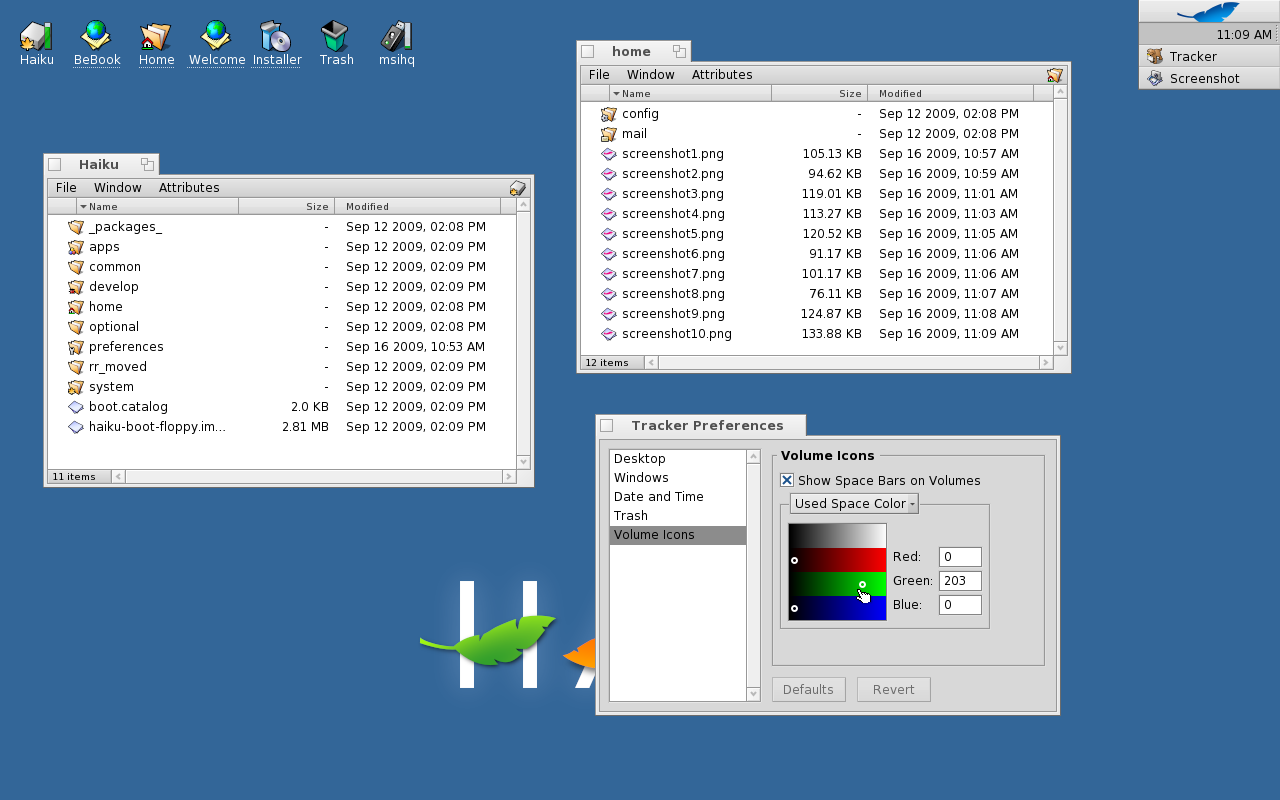Click the volume icon in Haiku window menu bar
This screenshot has width=1280, height=800.
coord(518,188)
